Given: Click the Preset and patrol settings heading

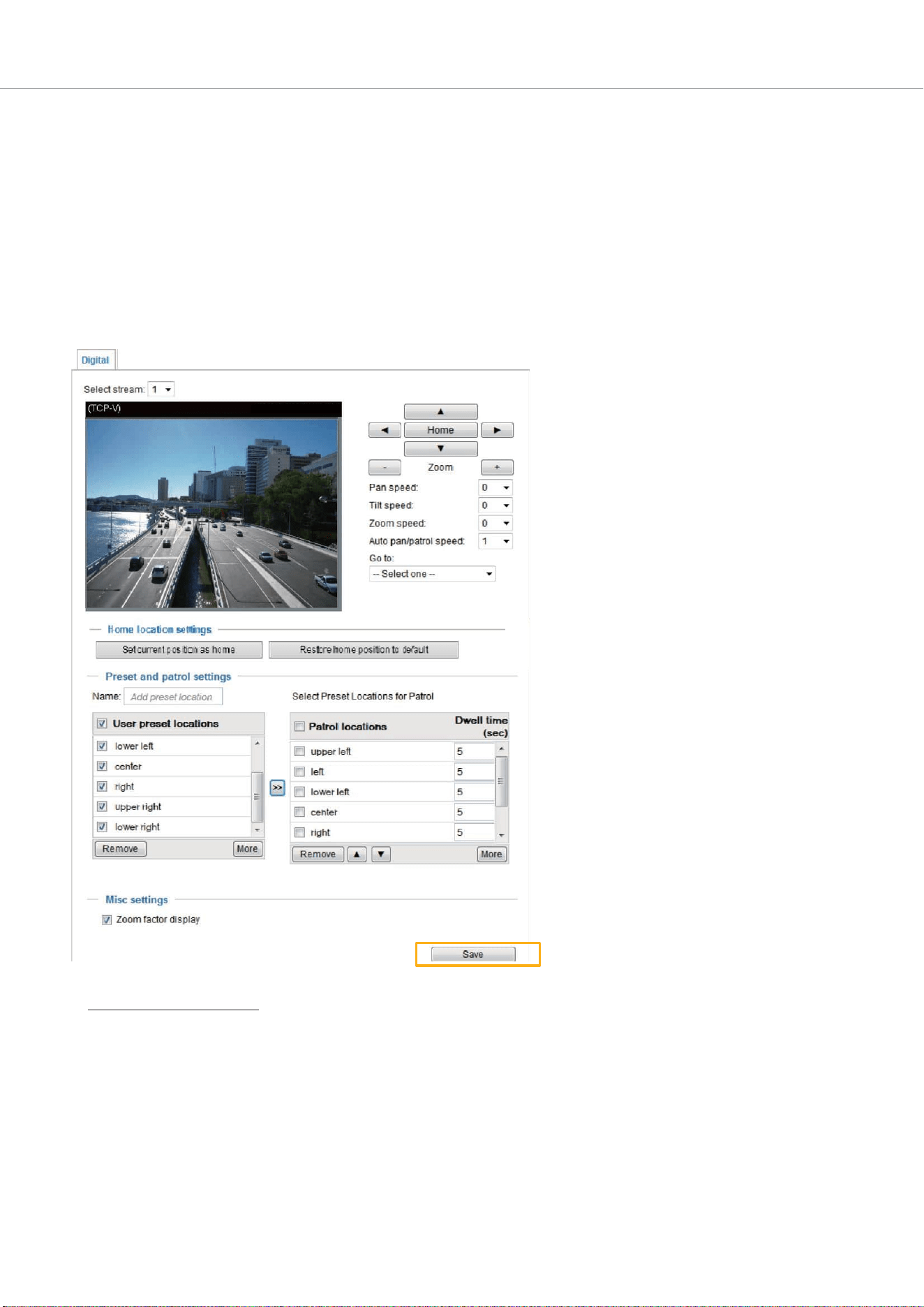Looking at the screenshot, I should (x=168, y=677).
